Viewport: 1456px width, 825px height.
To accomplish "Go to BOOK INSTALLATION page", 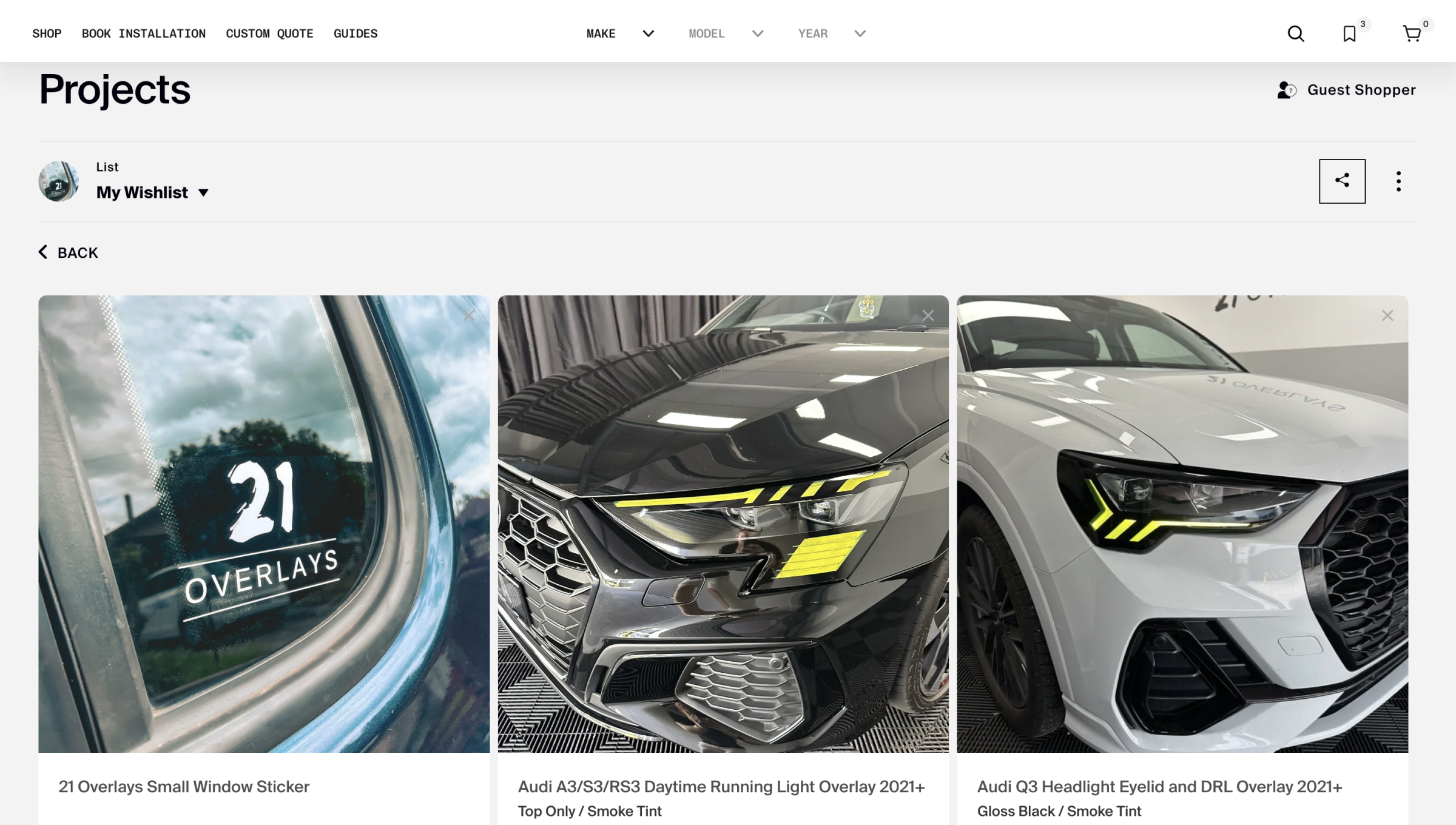I will (144, 34).
